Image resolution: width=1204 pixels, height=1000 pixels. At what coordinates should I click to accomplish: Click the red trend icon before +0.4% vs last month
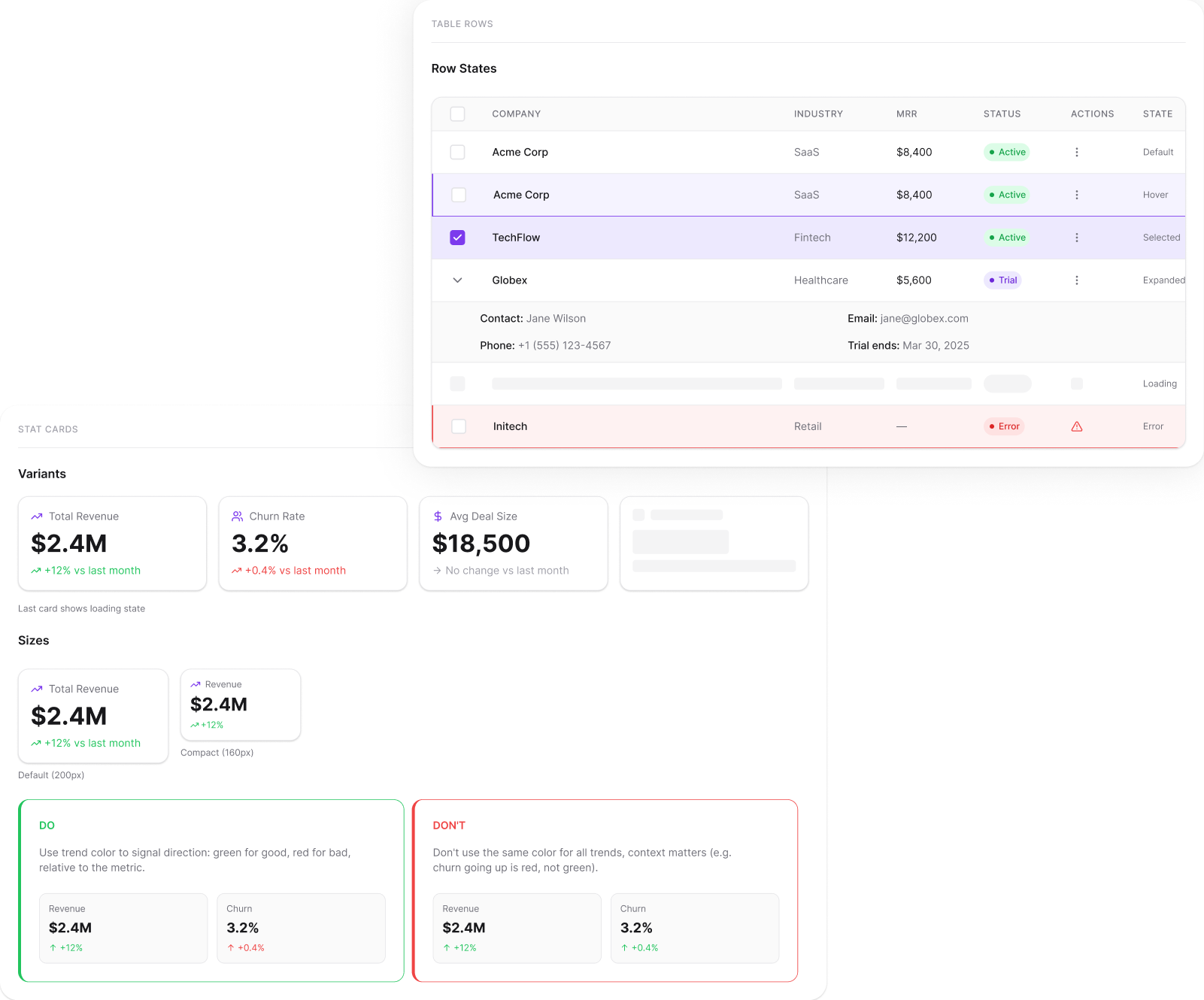pos(236,571)
